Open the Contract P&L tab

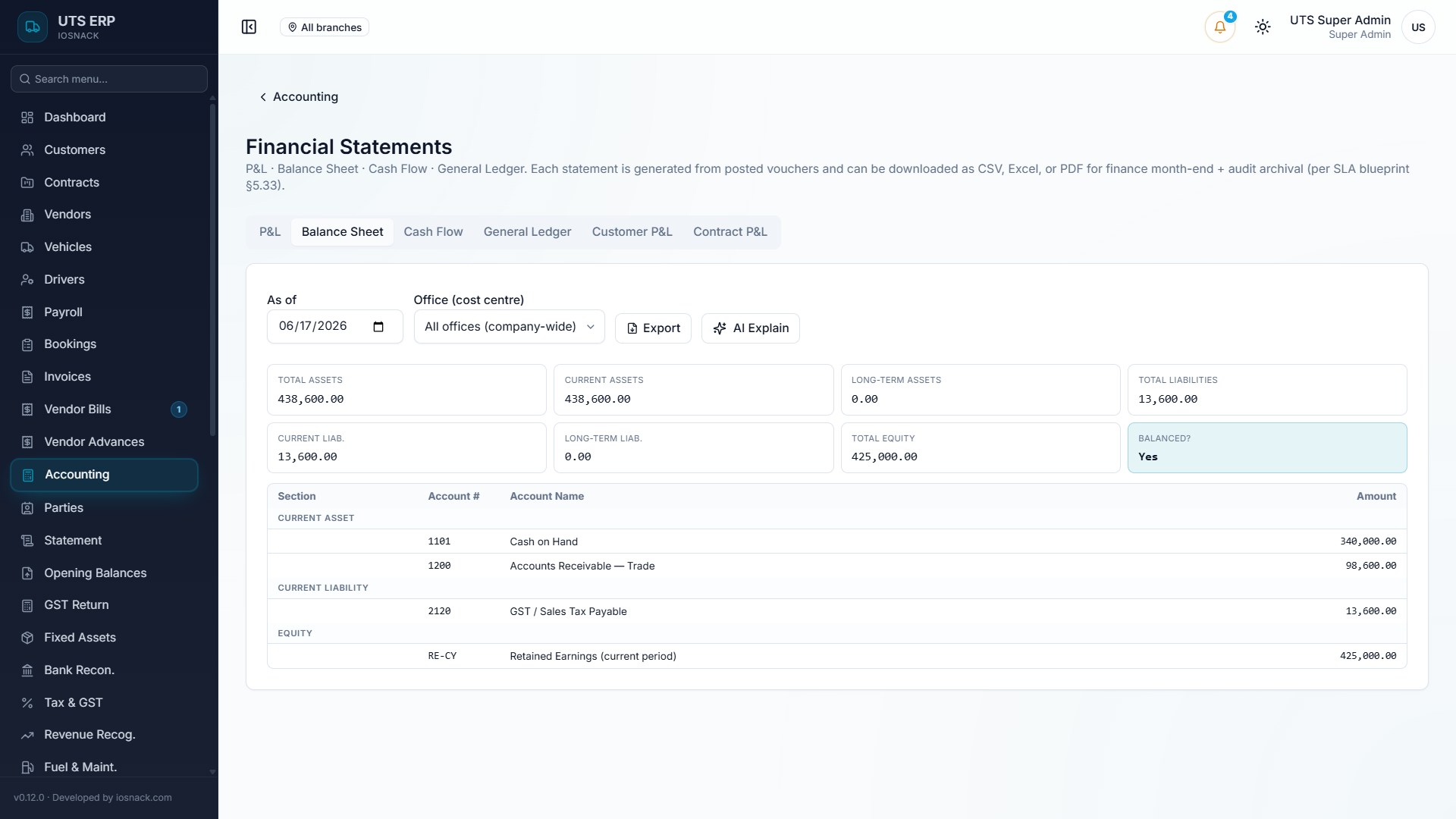coord(730,232)
